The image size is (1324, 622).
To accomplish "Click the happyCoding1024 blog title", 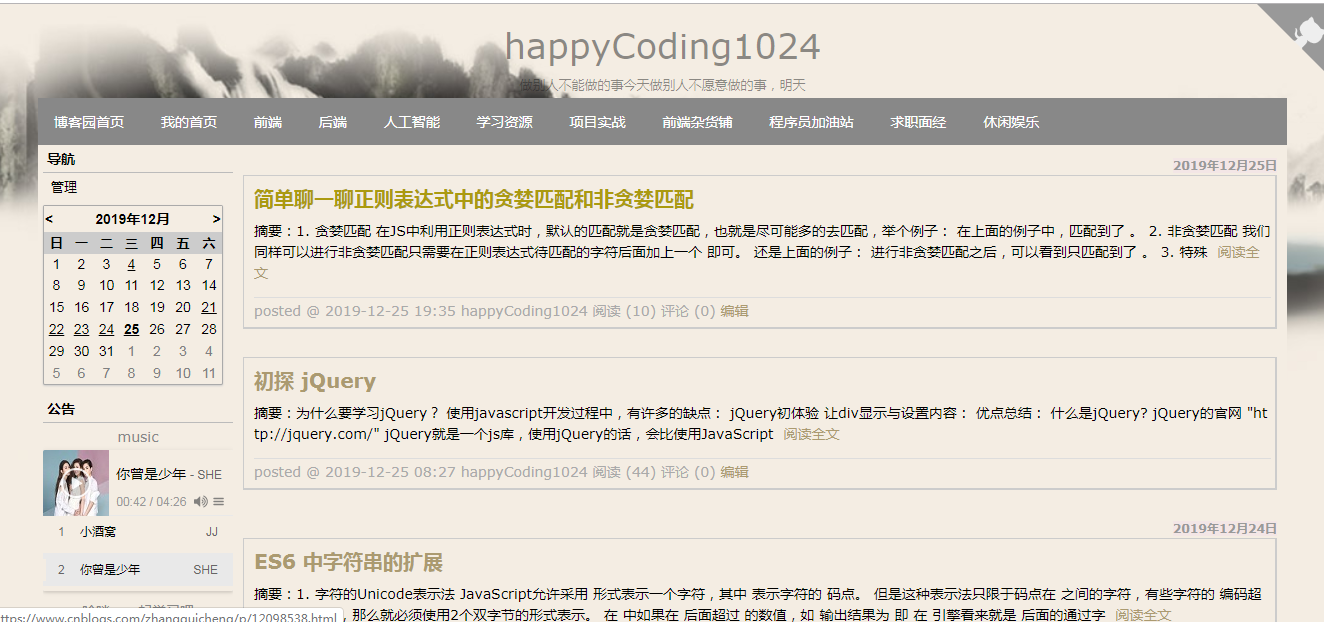I will (662, 47).
